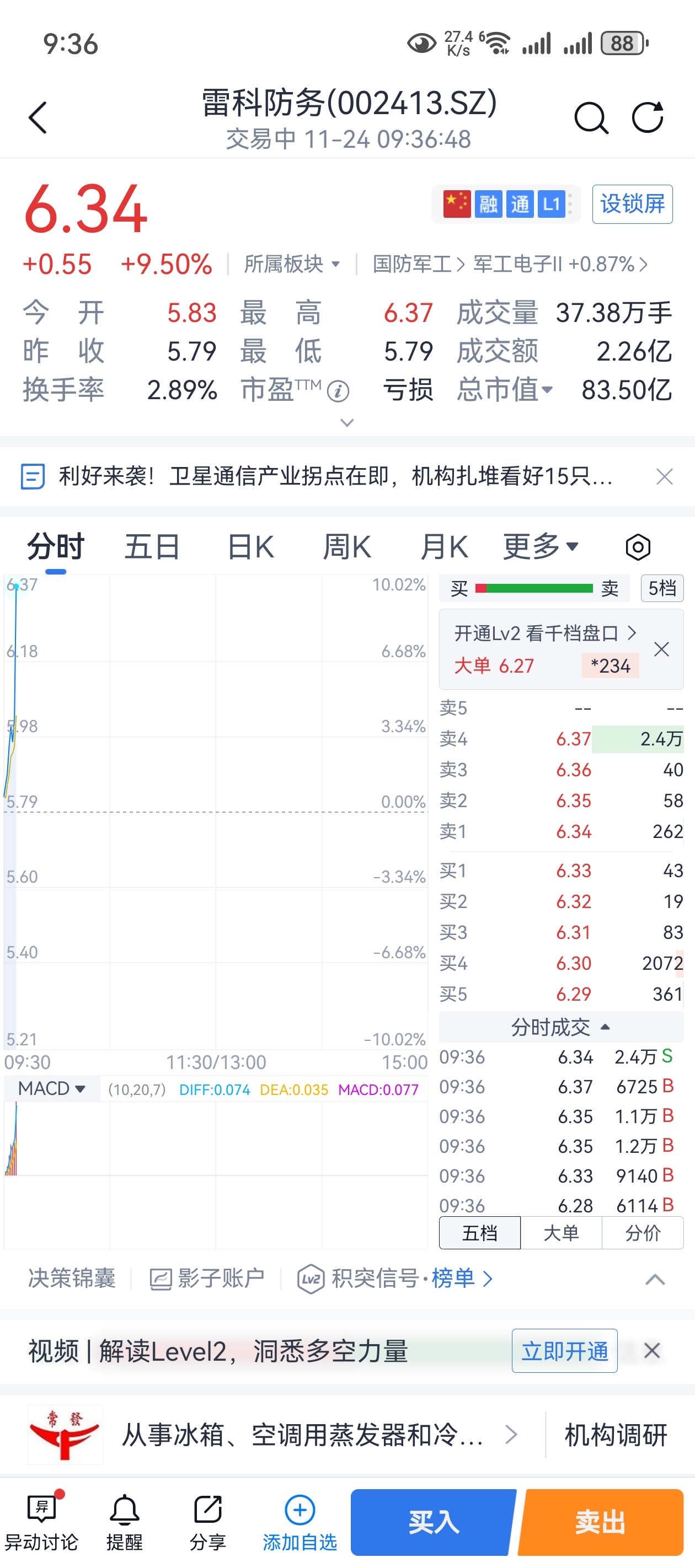The width and height of the screenshot is (695, 1568).
Task: Close the Level2 video banner
Action: click(x=652, y=1351)
